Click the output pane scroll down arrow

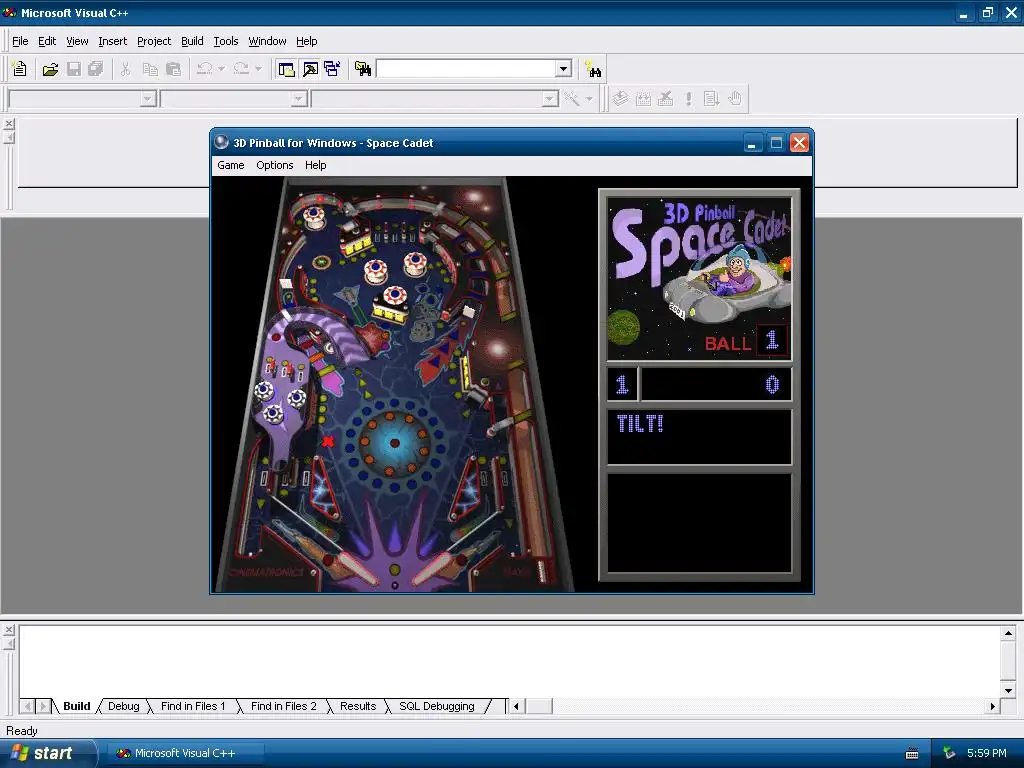pyautogui.click(x=1008, y=690)
